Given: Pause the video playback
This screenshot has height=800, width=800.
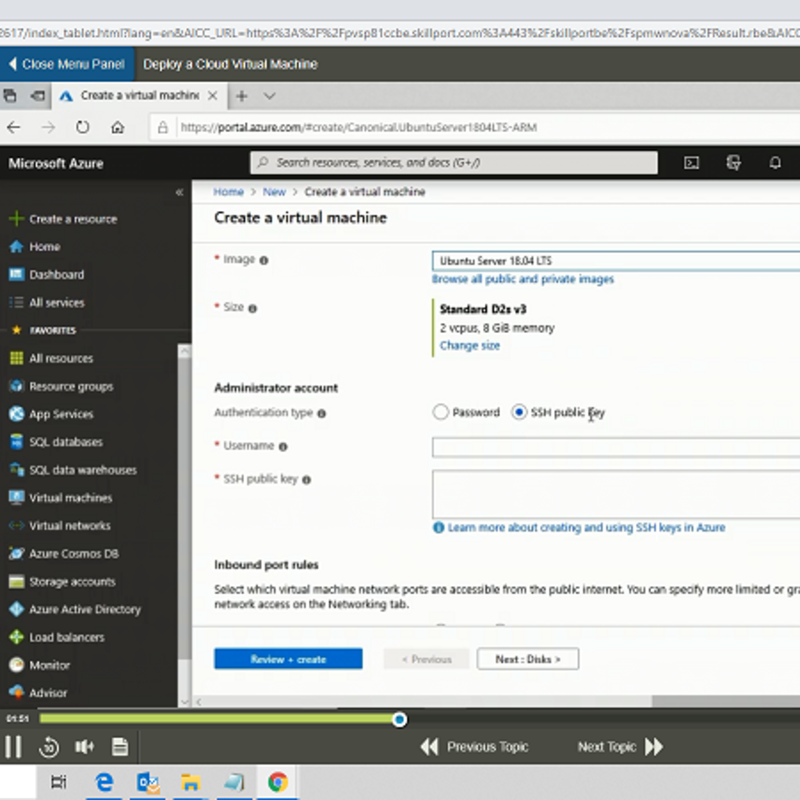Looking at the screenshot, I should pyautogui.click(x=13, y=747).
